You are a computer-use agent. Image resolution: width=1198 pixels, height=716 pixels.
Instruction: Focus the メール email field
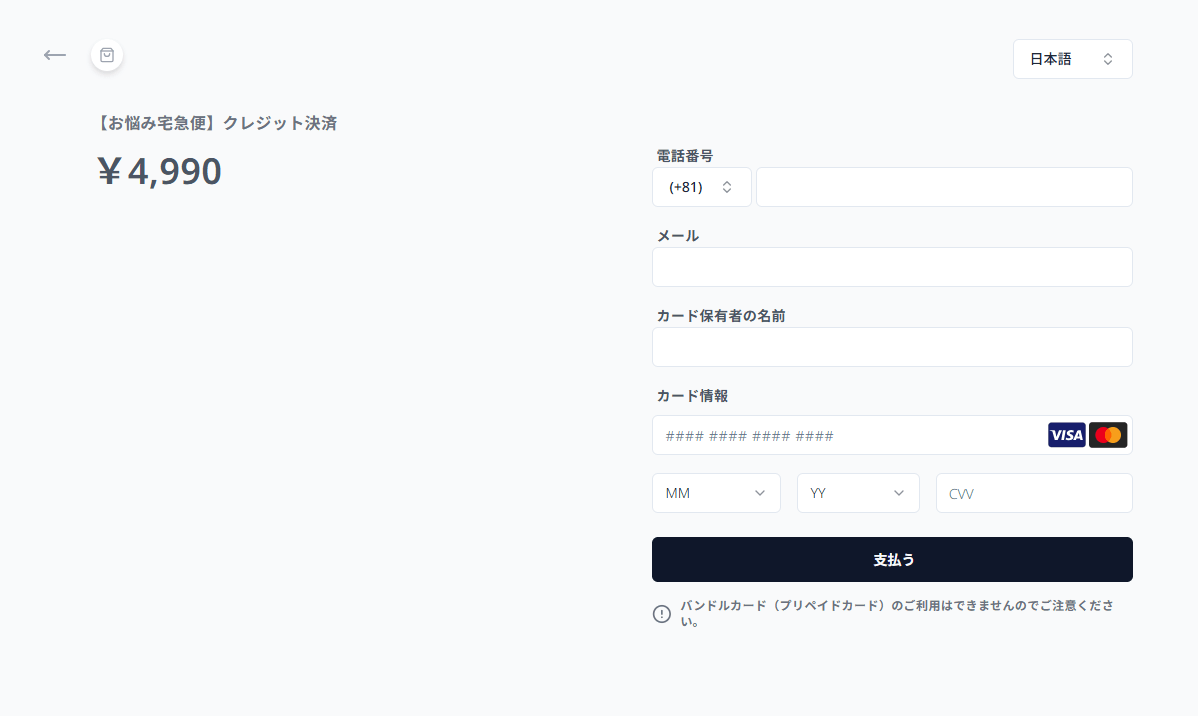892,267
